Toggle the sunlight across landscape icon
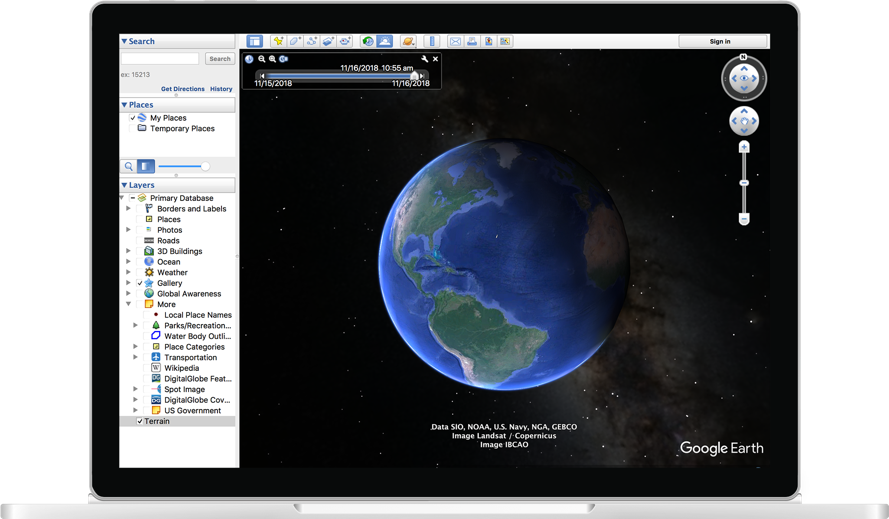Screen dimensions: 889x519 (384, 42)
